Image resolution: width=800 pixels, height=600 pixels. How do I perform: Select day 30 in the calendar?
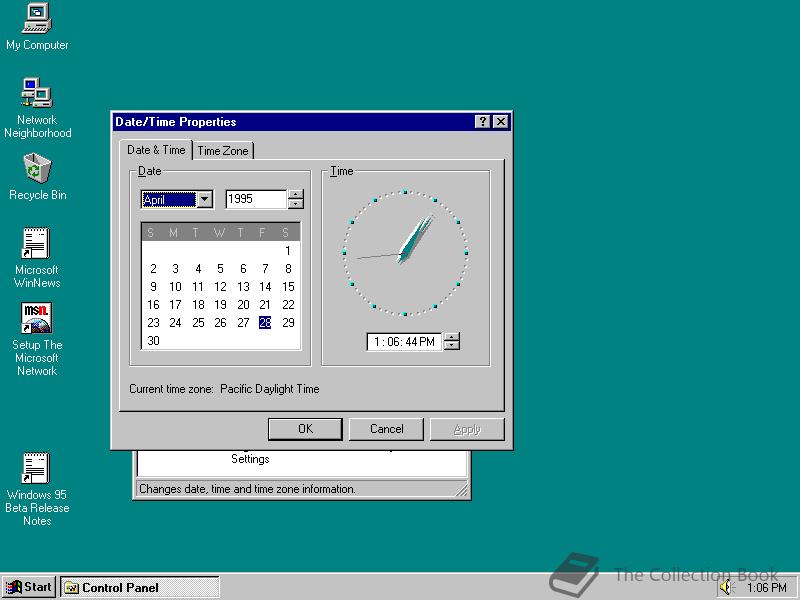[153, 340]
